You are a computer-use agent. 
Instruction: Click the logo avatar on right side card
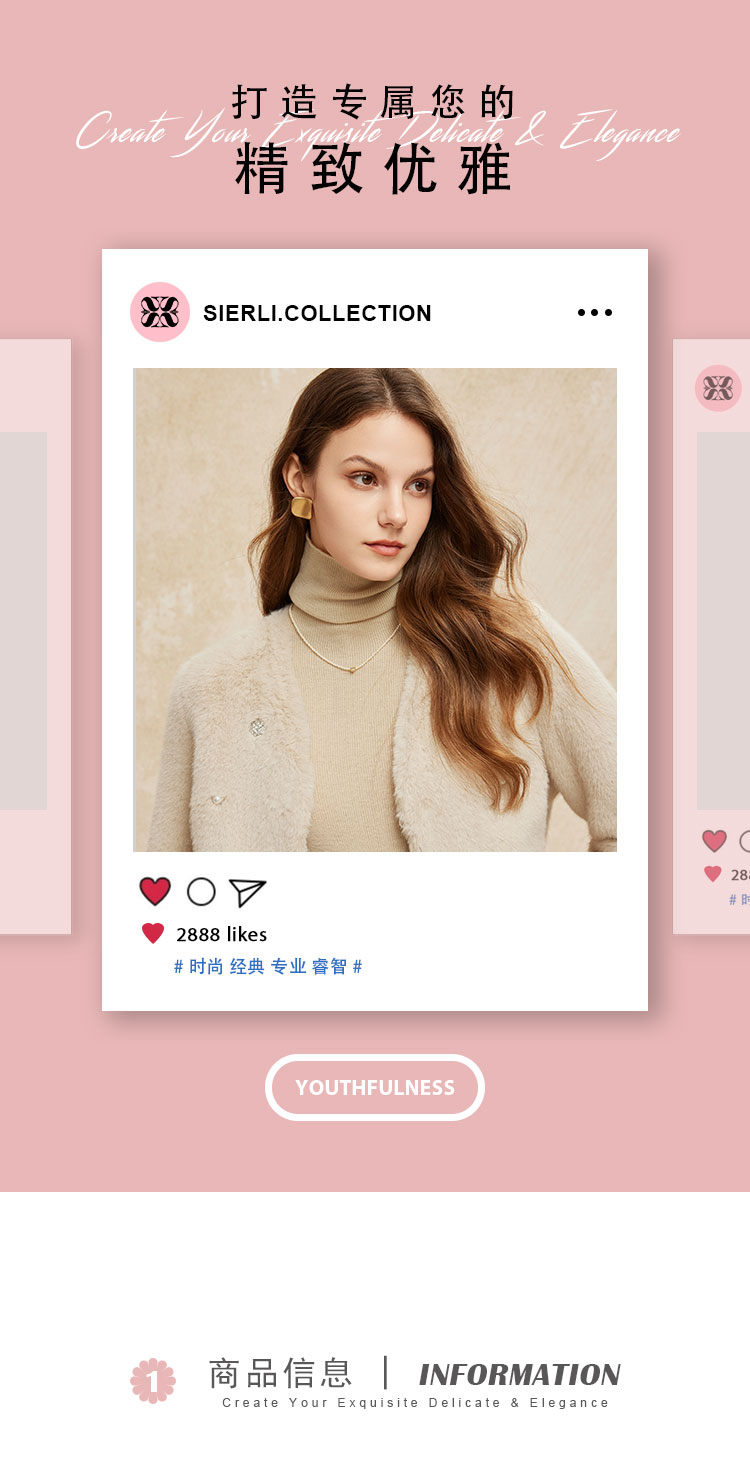(x=718, y=388)
